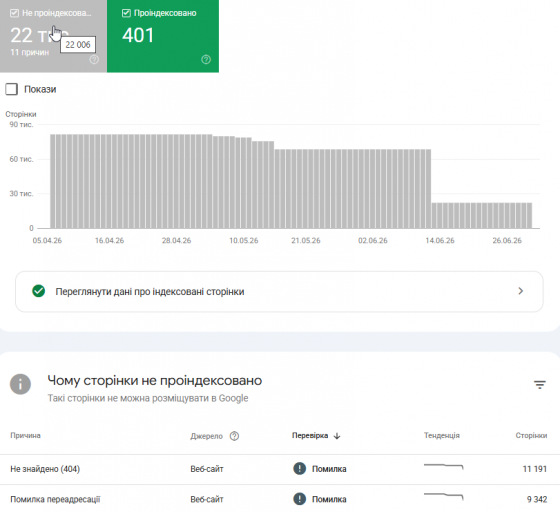
Task: Select the Не проіндексовано 22 тис. tab
Action: click(53, 36)
